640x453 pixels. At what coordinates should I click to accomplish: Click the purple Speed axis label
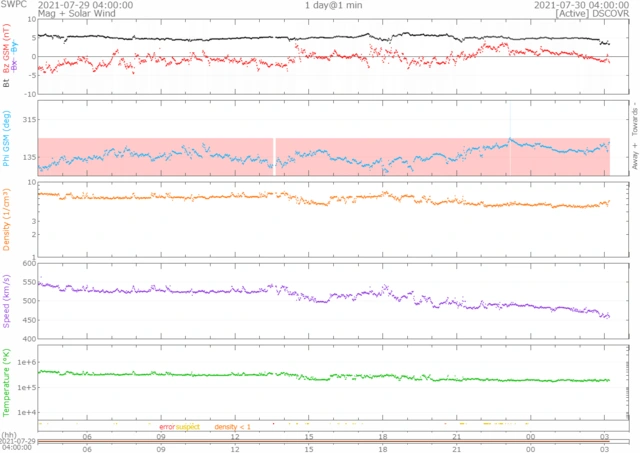coord(7,302)
